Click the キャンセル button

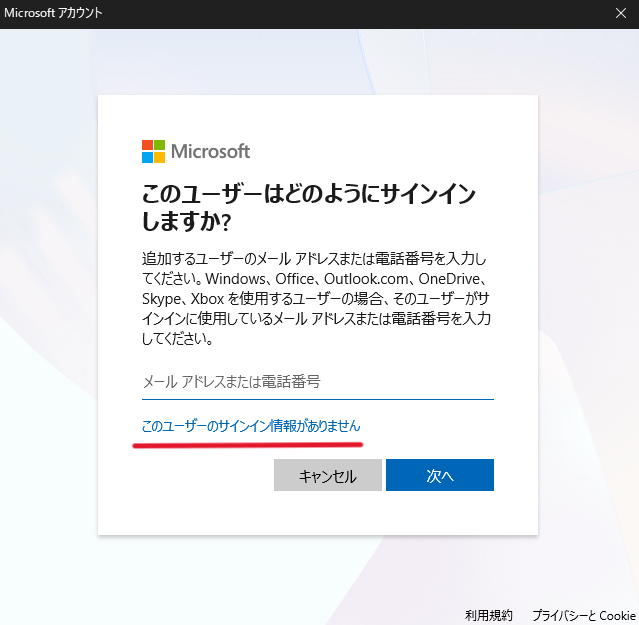coord(328,475)
